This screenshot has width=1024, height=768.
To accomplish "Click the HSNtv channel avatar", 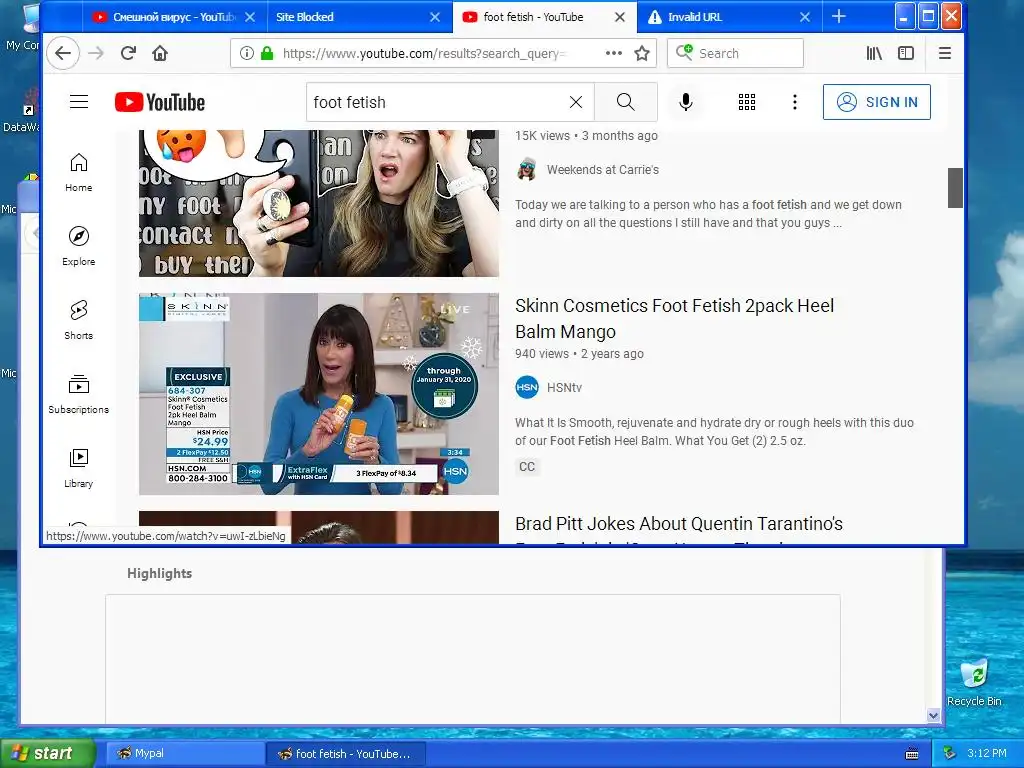I will click(527, 387).
